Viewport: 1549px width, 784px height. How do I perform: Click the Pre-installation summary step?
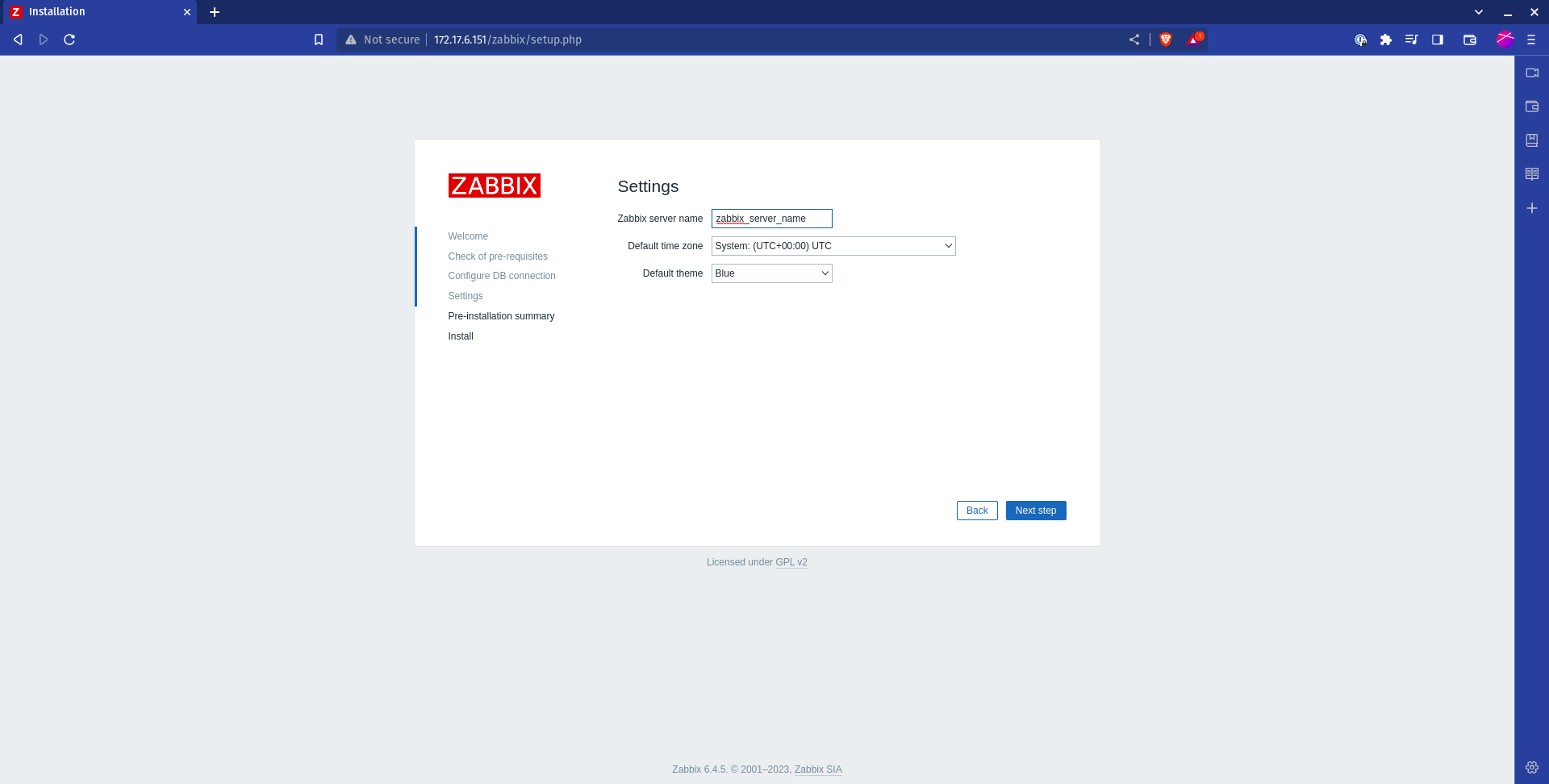coord(501,316)
